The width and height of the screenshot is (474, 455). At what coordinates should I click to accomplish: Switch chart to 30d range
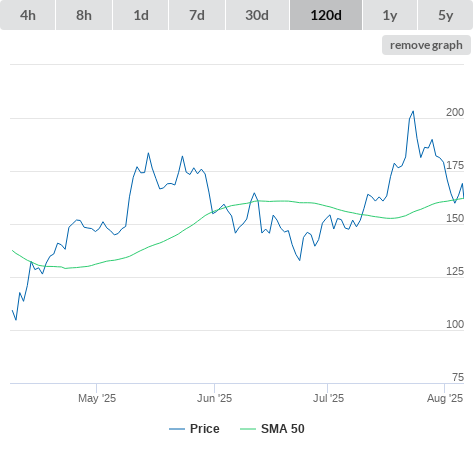(x=257, y=15)
